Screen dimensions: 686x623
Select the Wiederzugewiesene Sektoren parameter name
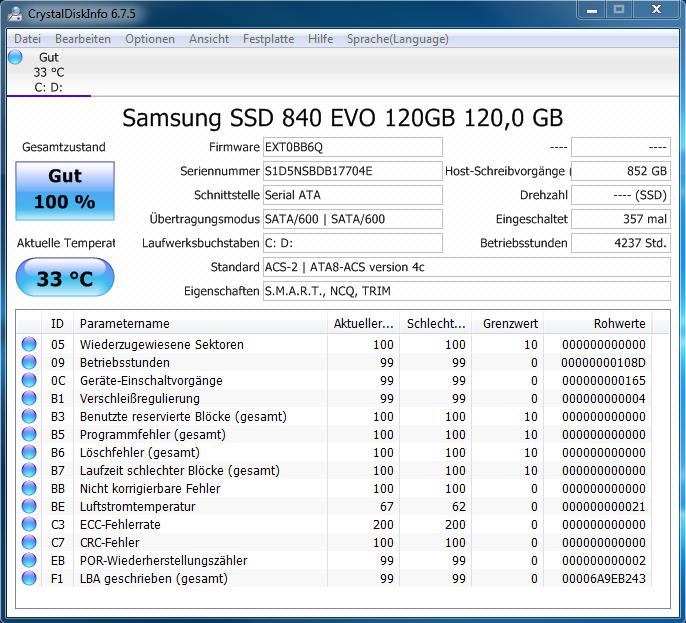pos(161,344)
